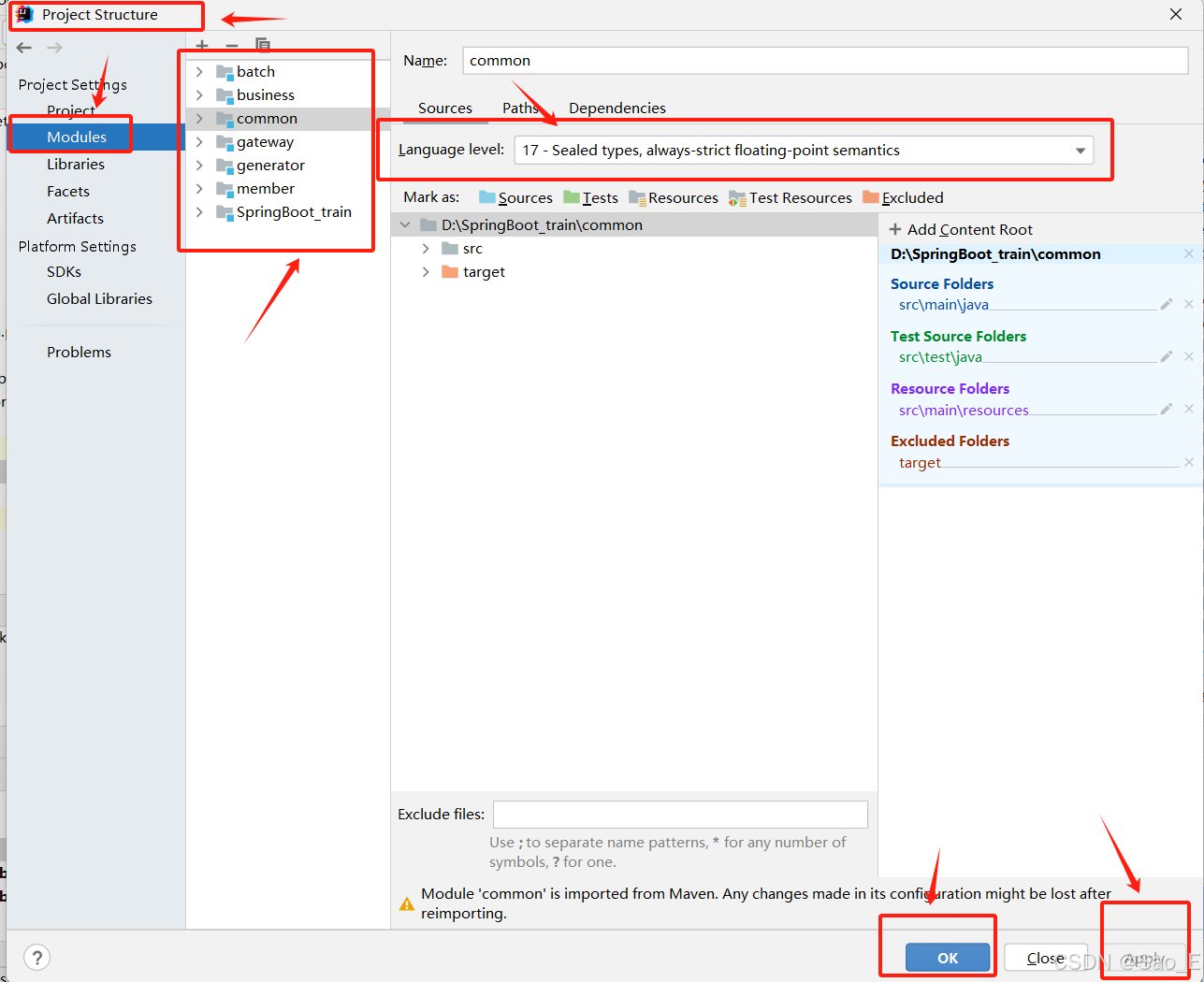Expand the target folder
The image size is (1204, 982).
[426, 271]
